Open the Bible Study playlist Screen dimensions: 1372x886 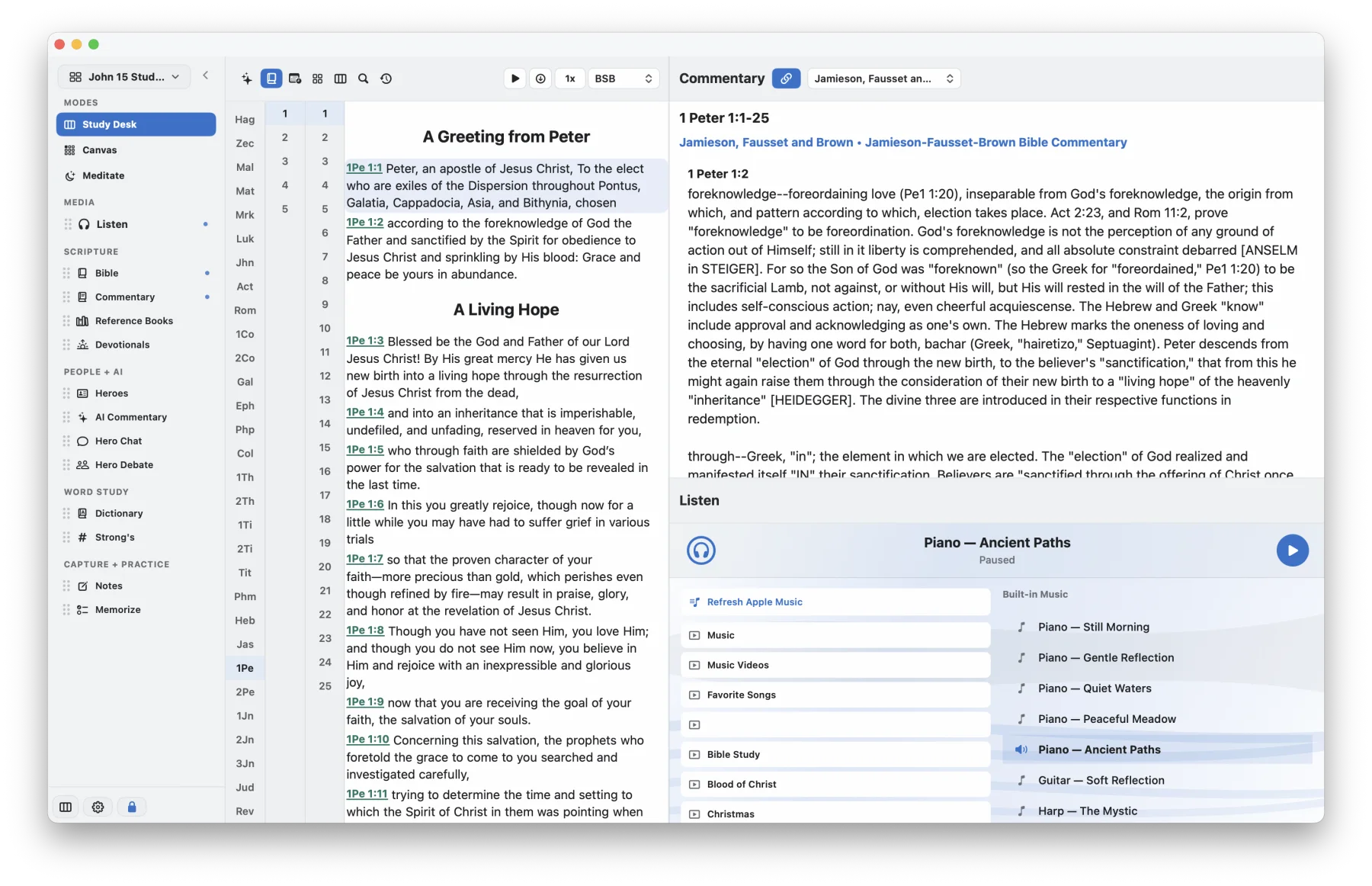pos(835,754)
